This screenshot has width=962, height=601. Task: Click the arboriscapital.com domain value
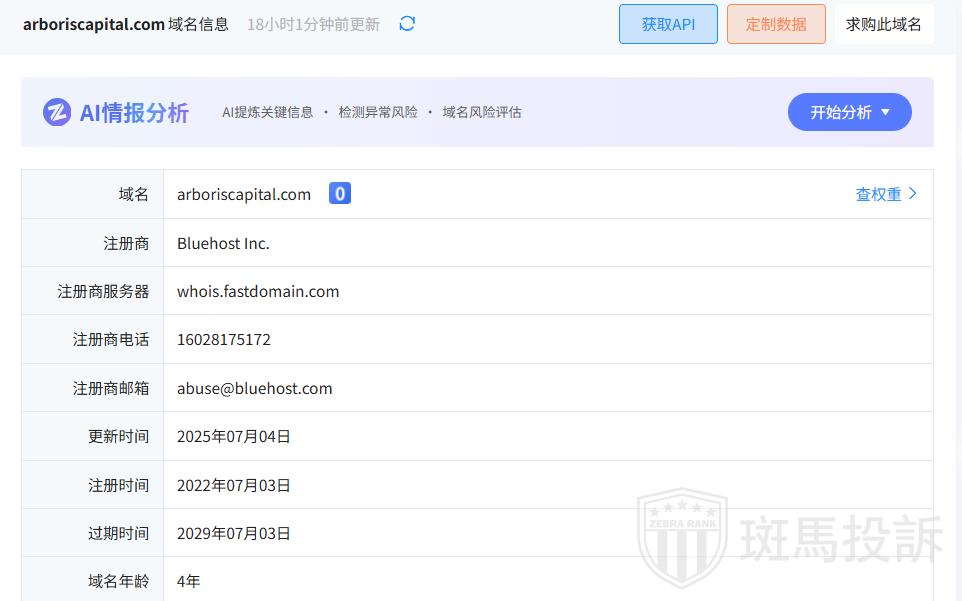[244, 194]
